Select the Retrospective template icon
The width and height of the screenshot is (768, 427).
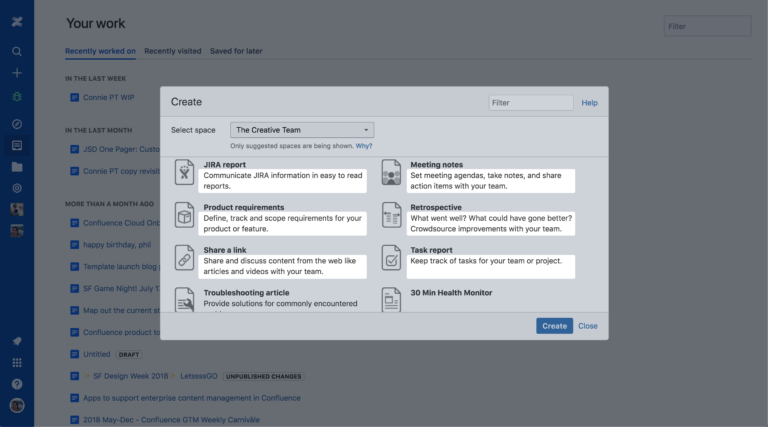coord(391,215)
